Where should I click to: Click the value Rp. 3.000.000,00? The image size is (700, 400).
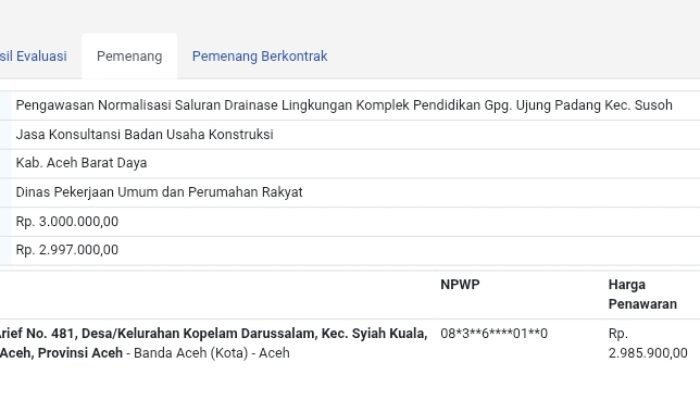[67, 221]
